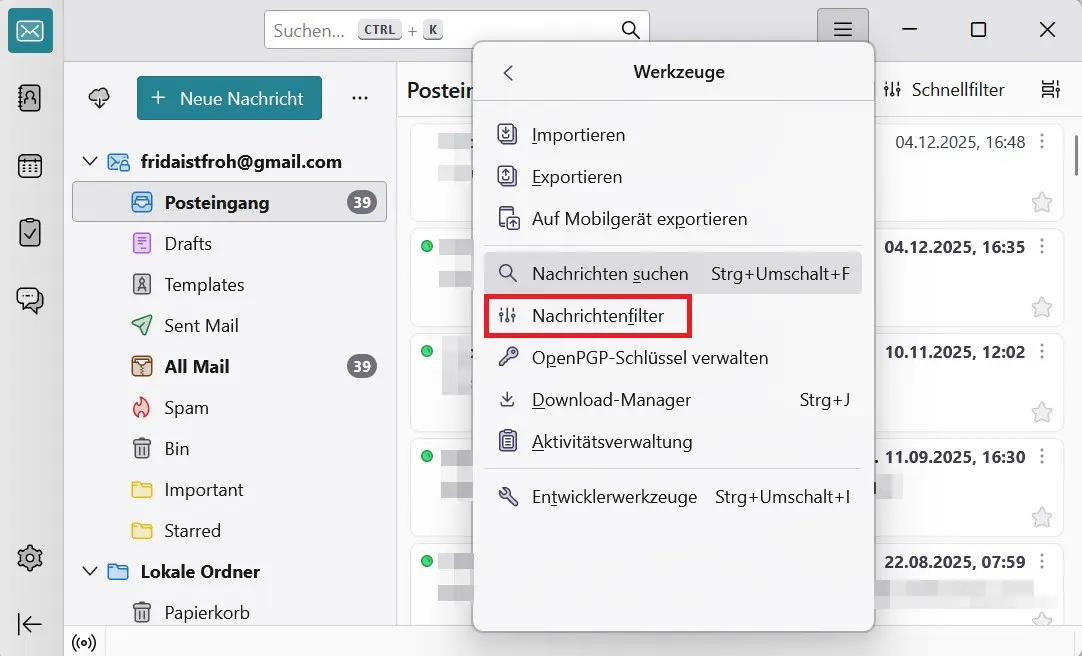
Task: Star the email dated 10.11.2025, 12:02
Action: [1042, 412]
